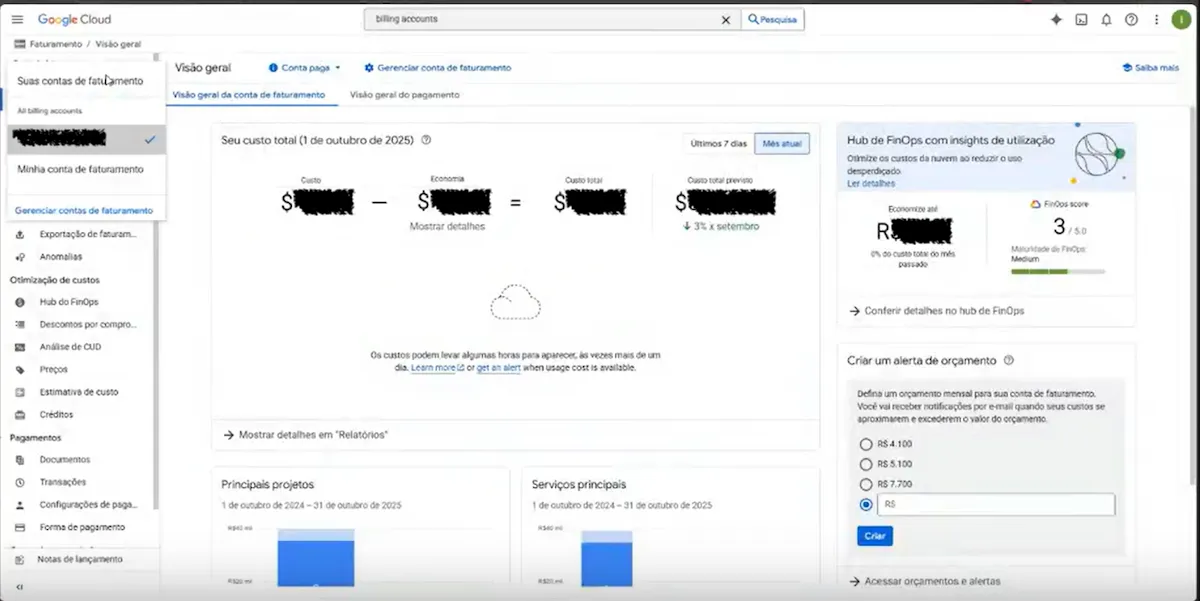This screenshot has height=601, width=1200.
Task: Click the Forma de pagamento card icon
Action: click(x=20, y=527)
